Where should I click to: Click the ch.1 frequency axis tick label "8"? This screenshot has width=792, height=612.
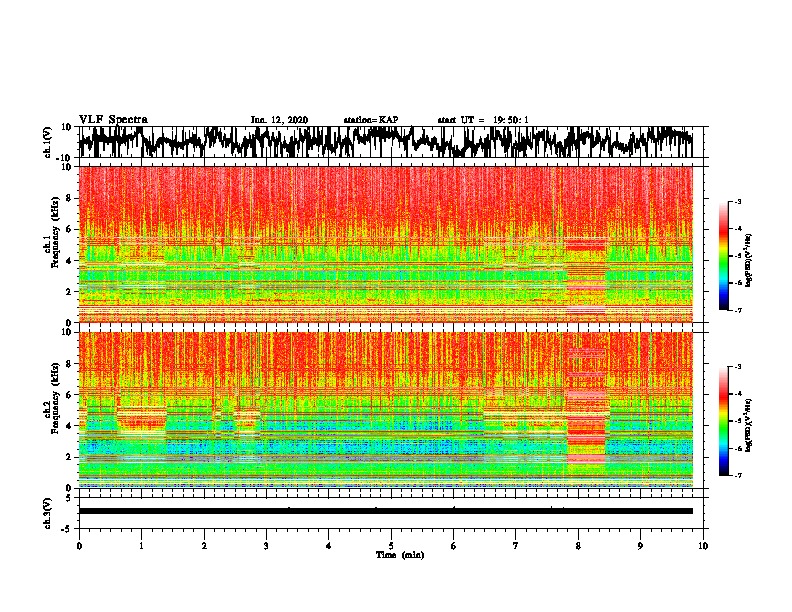[x=70, y=198]
